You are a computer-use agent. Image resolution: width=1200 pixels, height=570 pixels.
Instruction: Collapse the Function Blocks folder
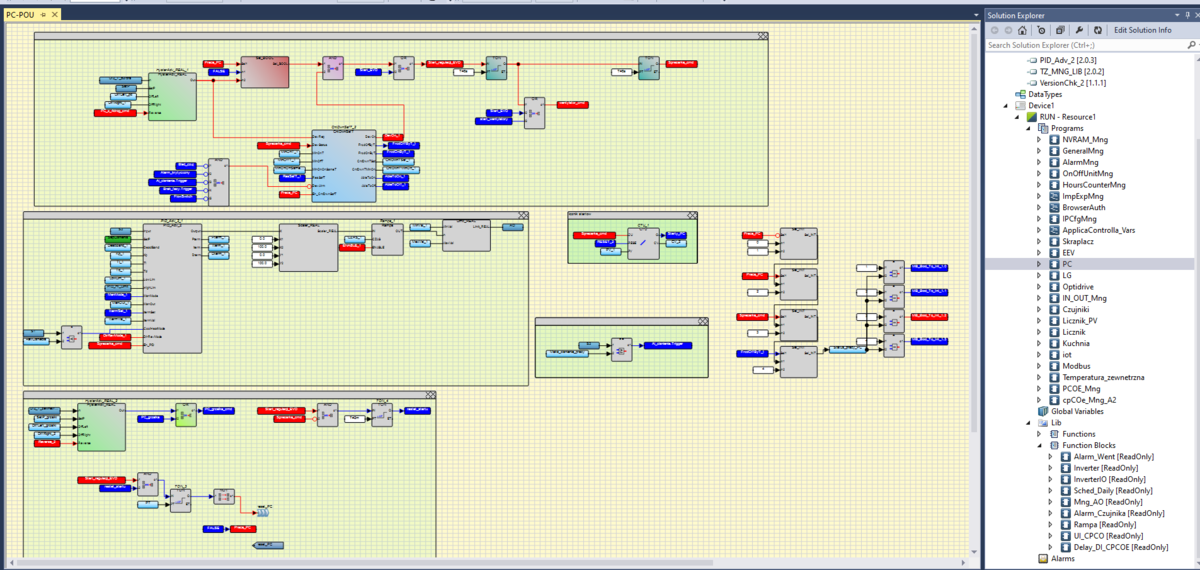tap(1039, 445)
